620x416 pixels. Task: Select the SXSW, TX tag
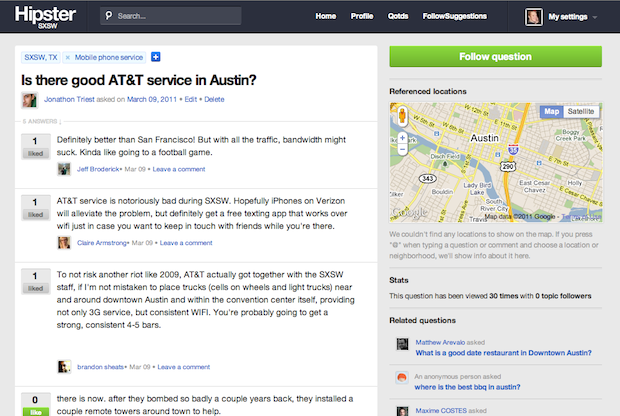click(41, 57)
